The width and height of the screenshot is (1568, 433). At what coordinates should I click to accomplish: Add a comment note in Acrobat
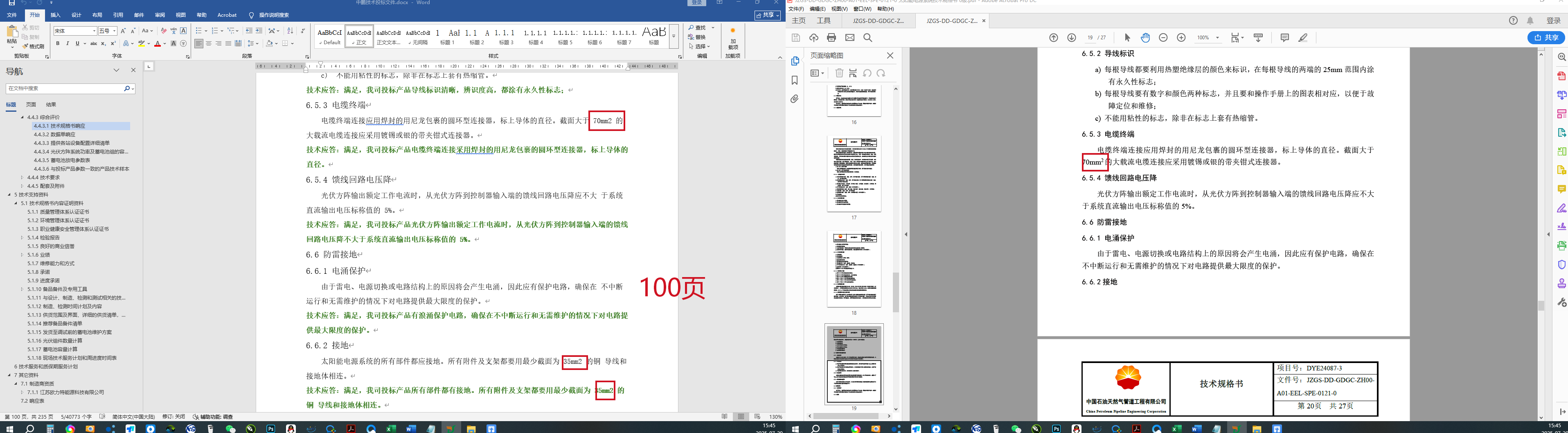(1285, 38)
